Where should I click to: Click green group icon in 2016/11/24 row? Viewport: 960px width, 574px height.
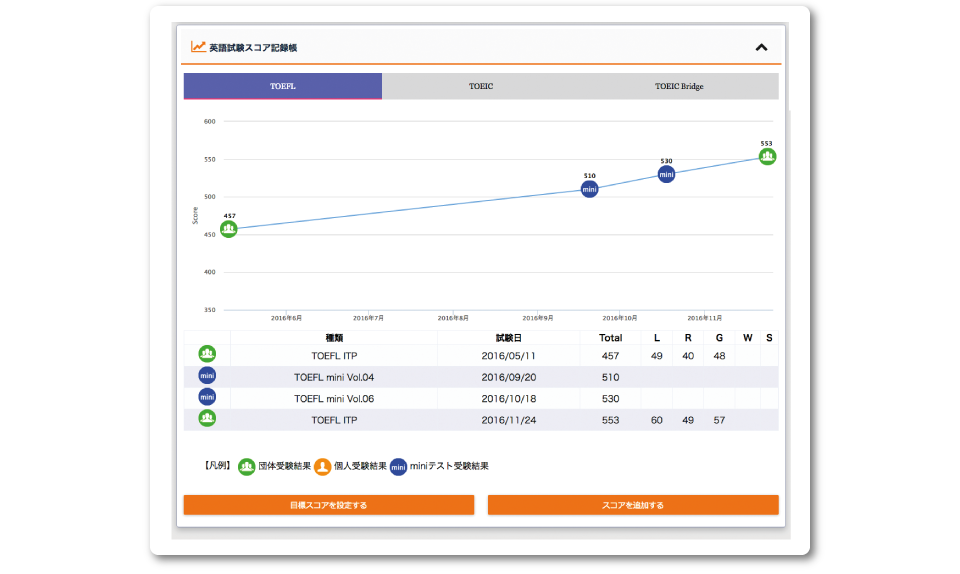pos(207,418)
